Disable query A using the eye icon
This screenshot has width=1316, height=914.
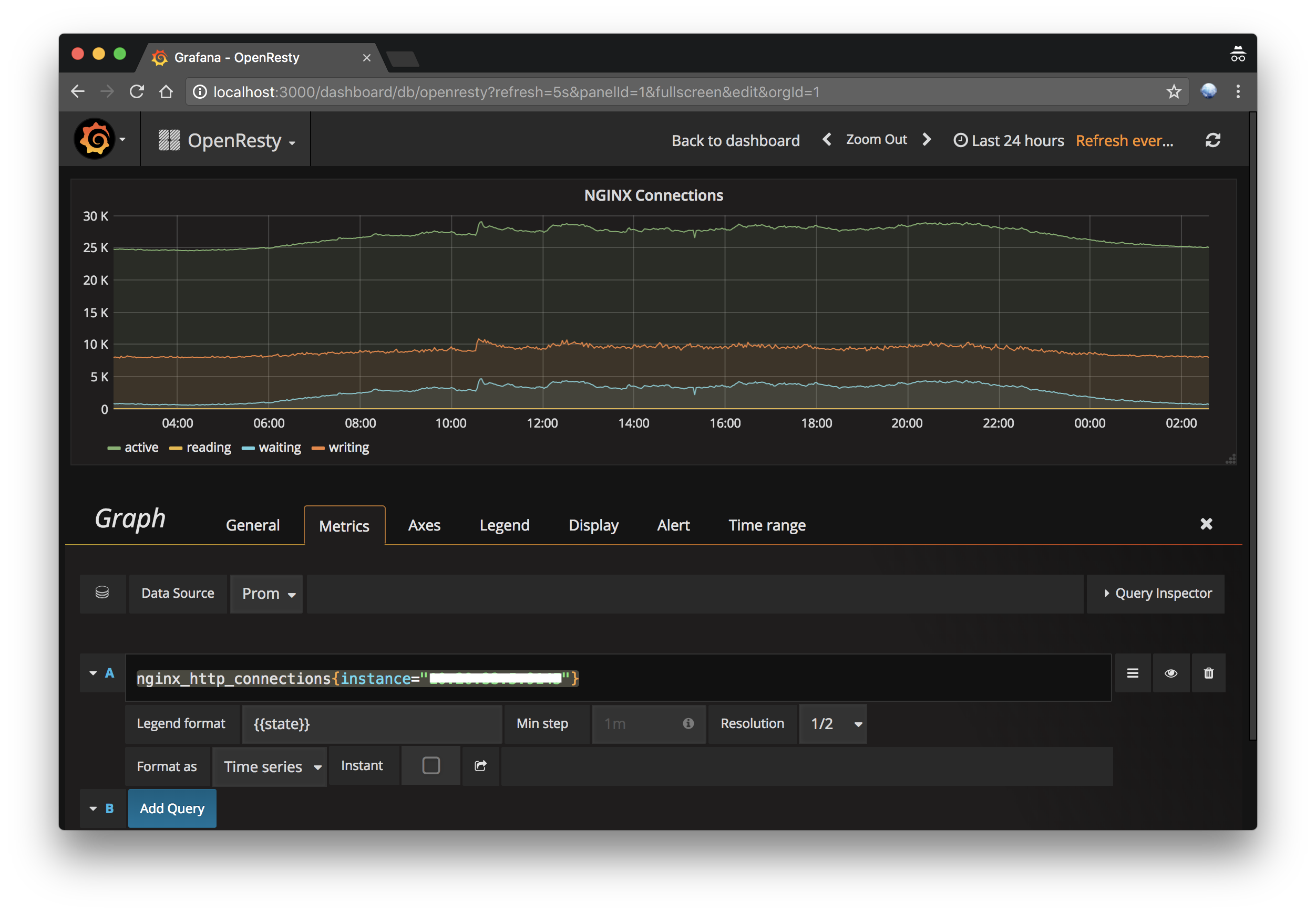pyautogui.click(x=1171, y=673)
